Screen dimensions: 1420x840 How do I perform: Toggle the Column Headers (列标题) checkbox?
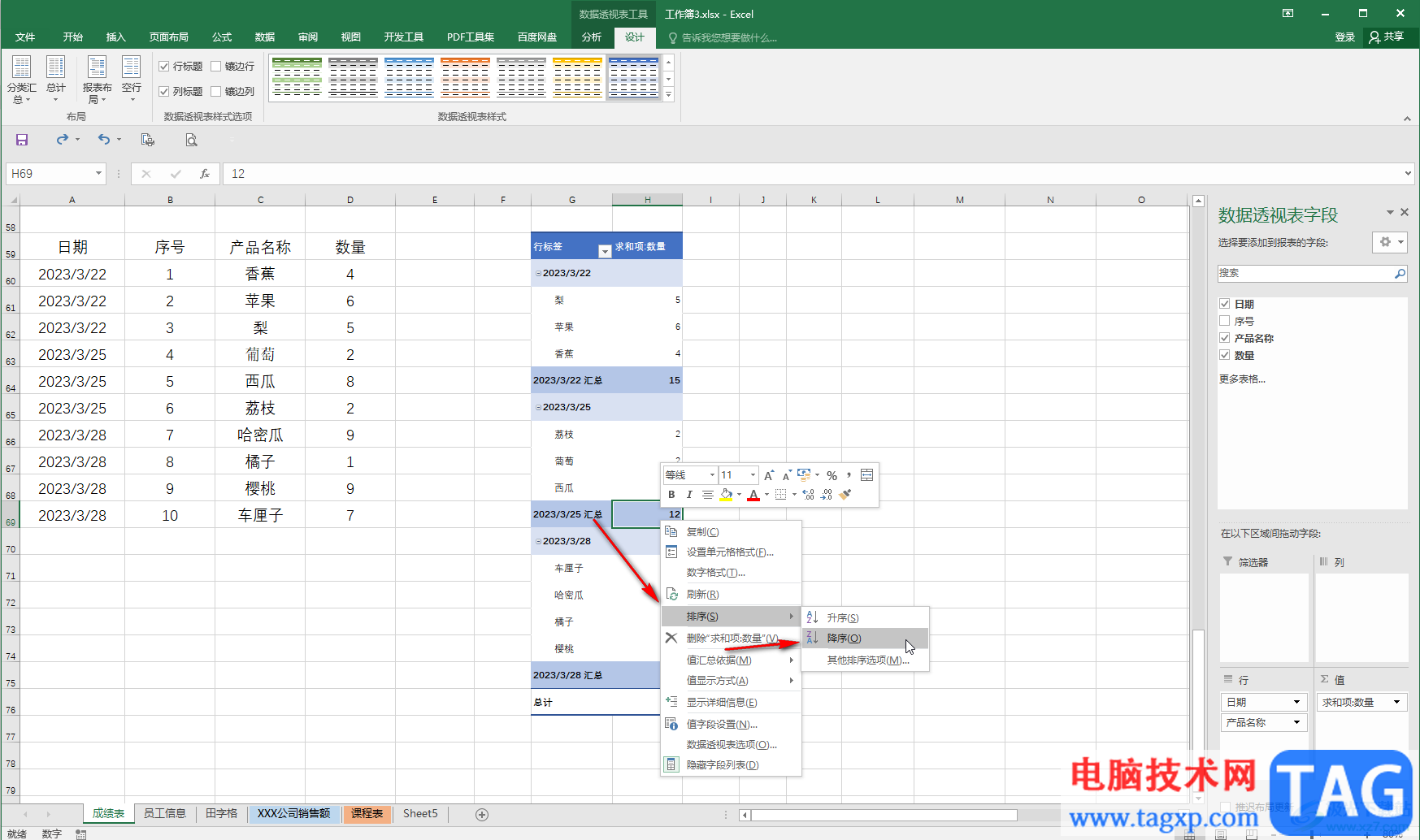pyautogui.click(x=164, y=92)
